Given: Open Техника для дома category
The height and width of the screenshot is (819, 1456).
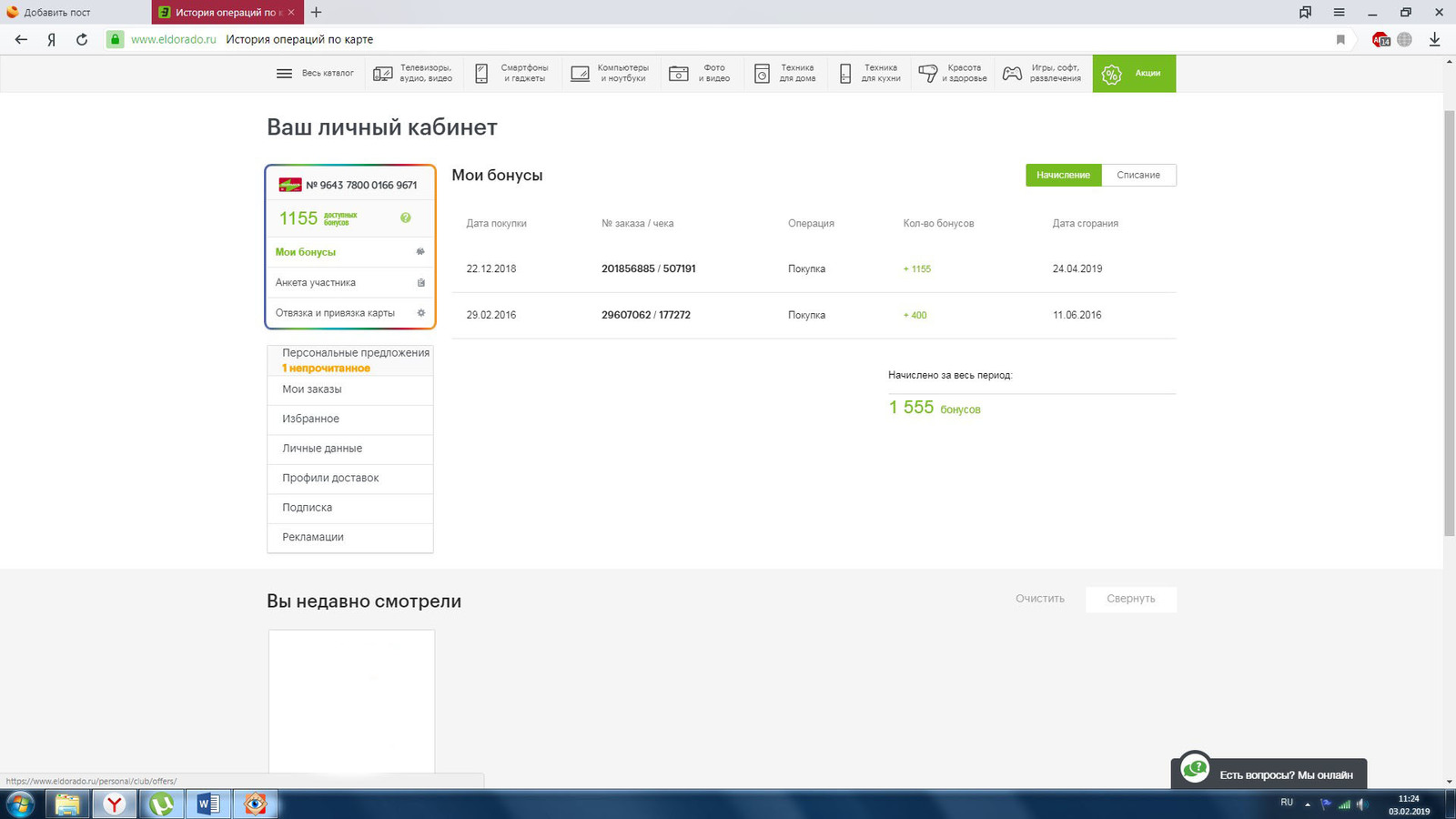Looking at the screenshot, I should [785, 73].
